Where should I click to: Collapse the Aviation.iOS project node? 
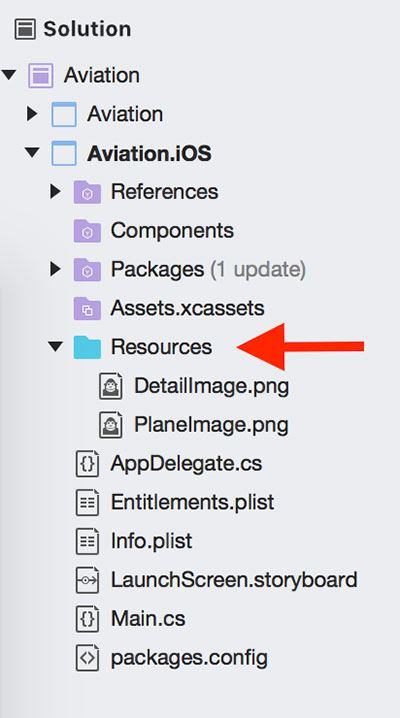pos(32,152)
